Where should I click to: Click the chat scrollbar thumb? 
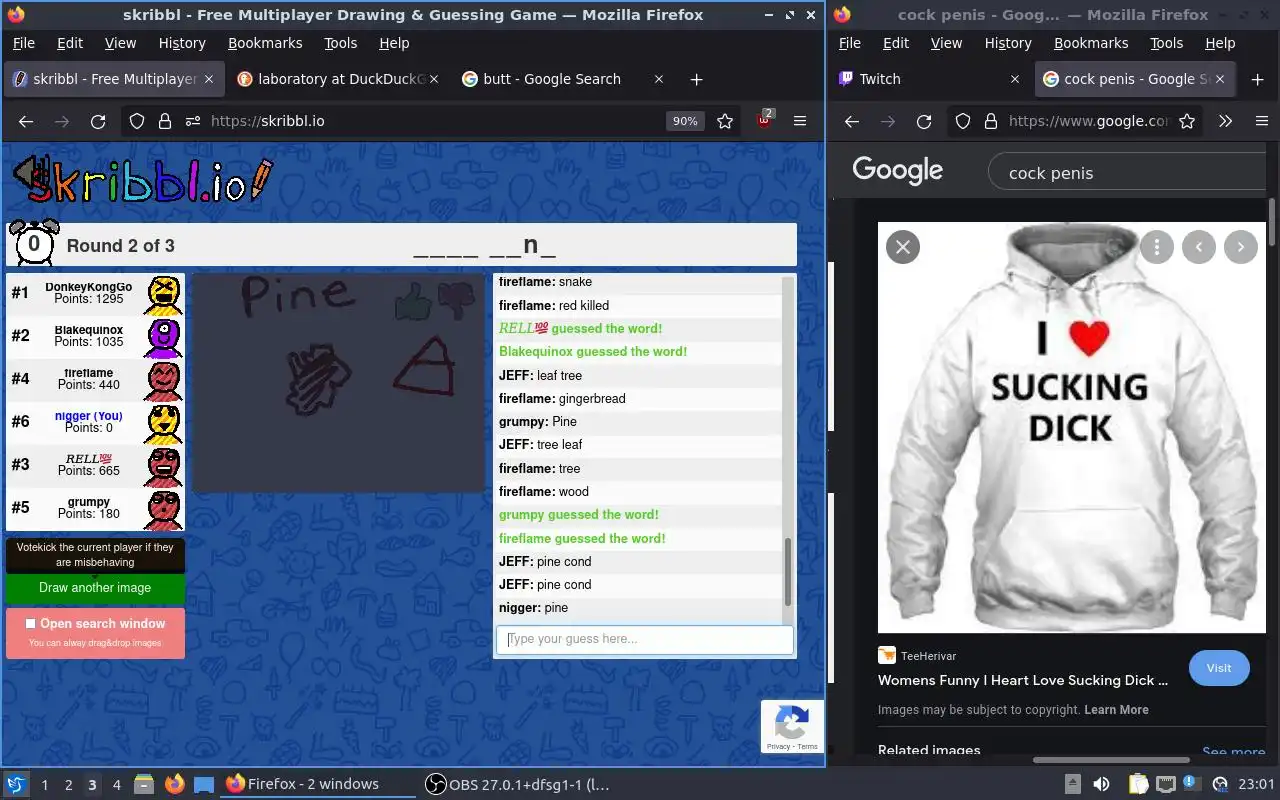tap(787, 571)
